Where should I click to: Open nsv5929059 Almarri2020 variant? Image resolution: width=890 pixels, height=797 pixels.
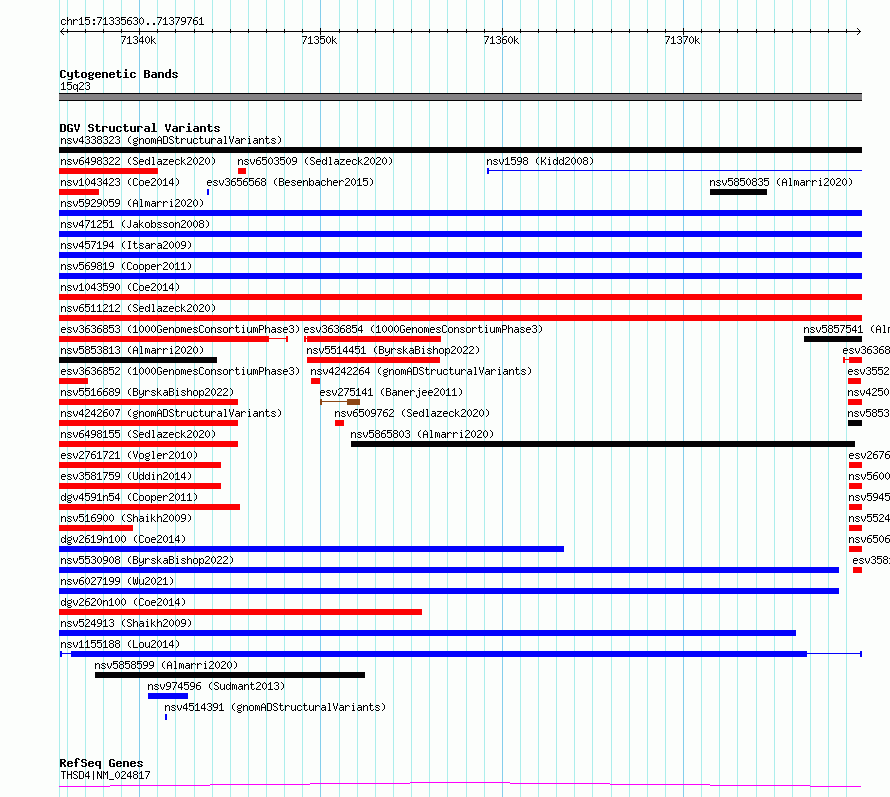tap(460, 213)
